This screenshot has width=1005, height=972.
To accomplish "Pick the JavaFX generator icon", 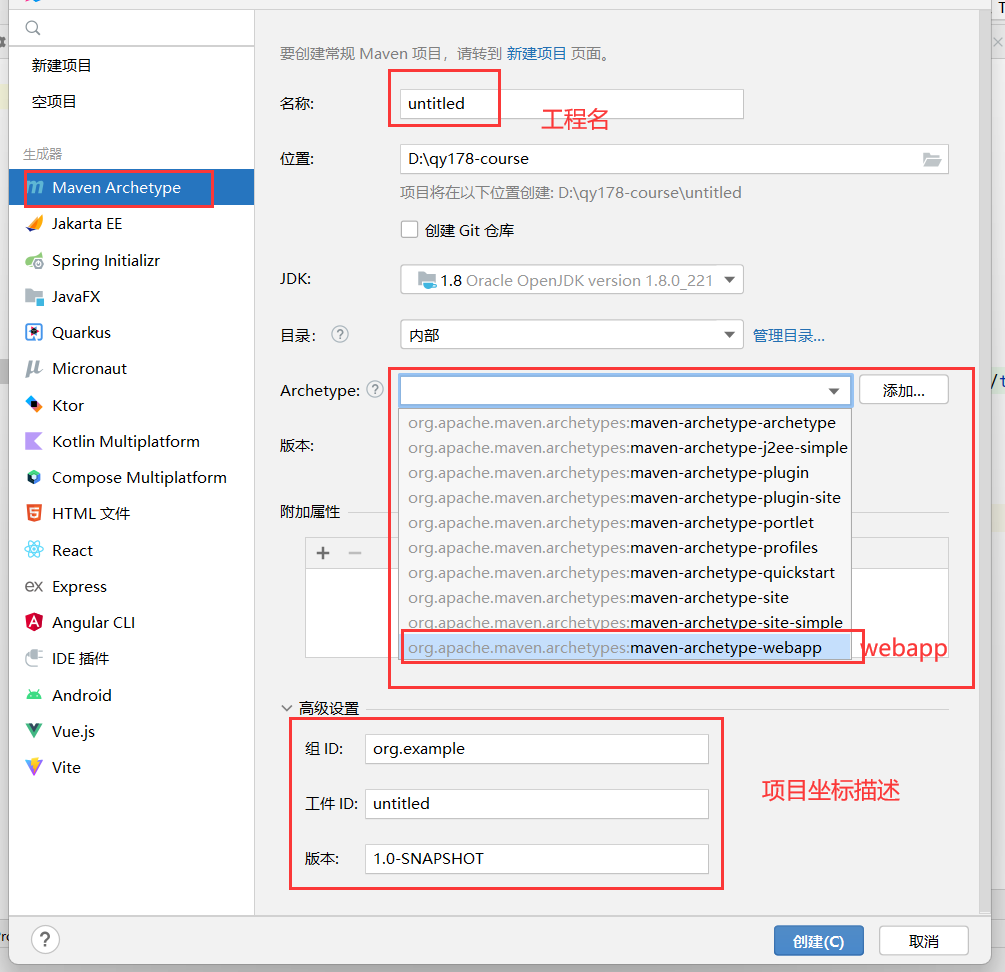I will coord(34,296).
